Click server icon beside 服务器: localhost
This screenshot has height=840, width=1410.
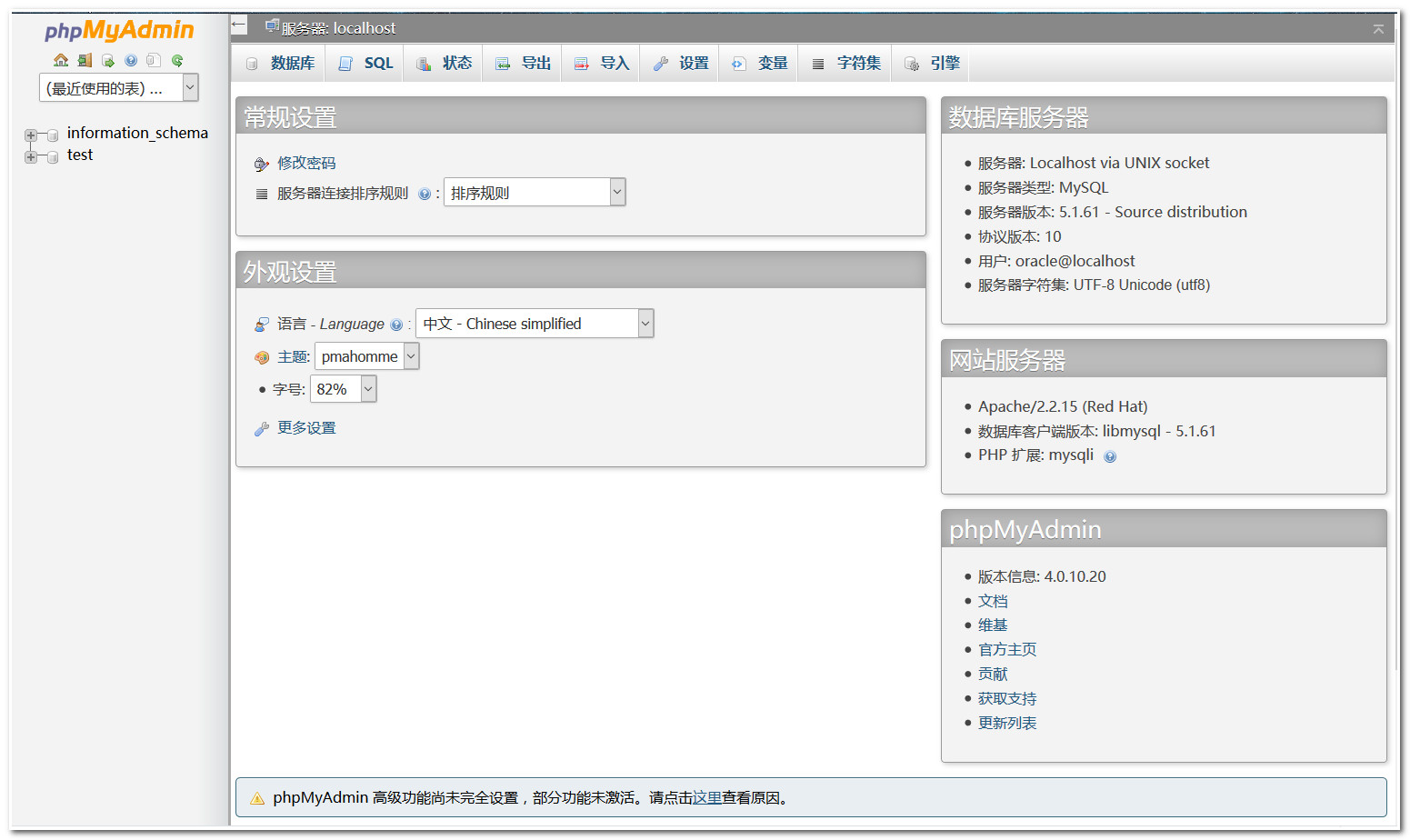pyautogui.click(x=272, y=26)
